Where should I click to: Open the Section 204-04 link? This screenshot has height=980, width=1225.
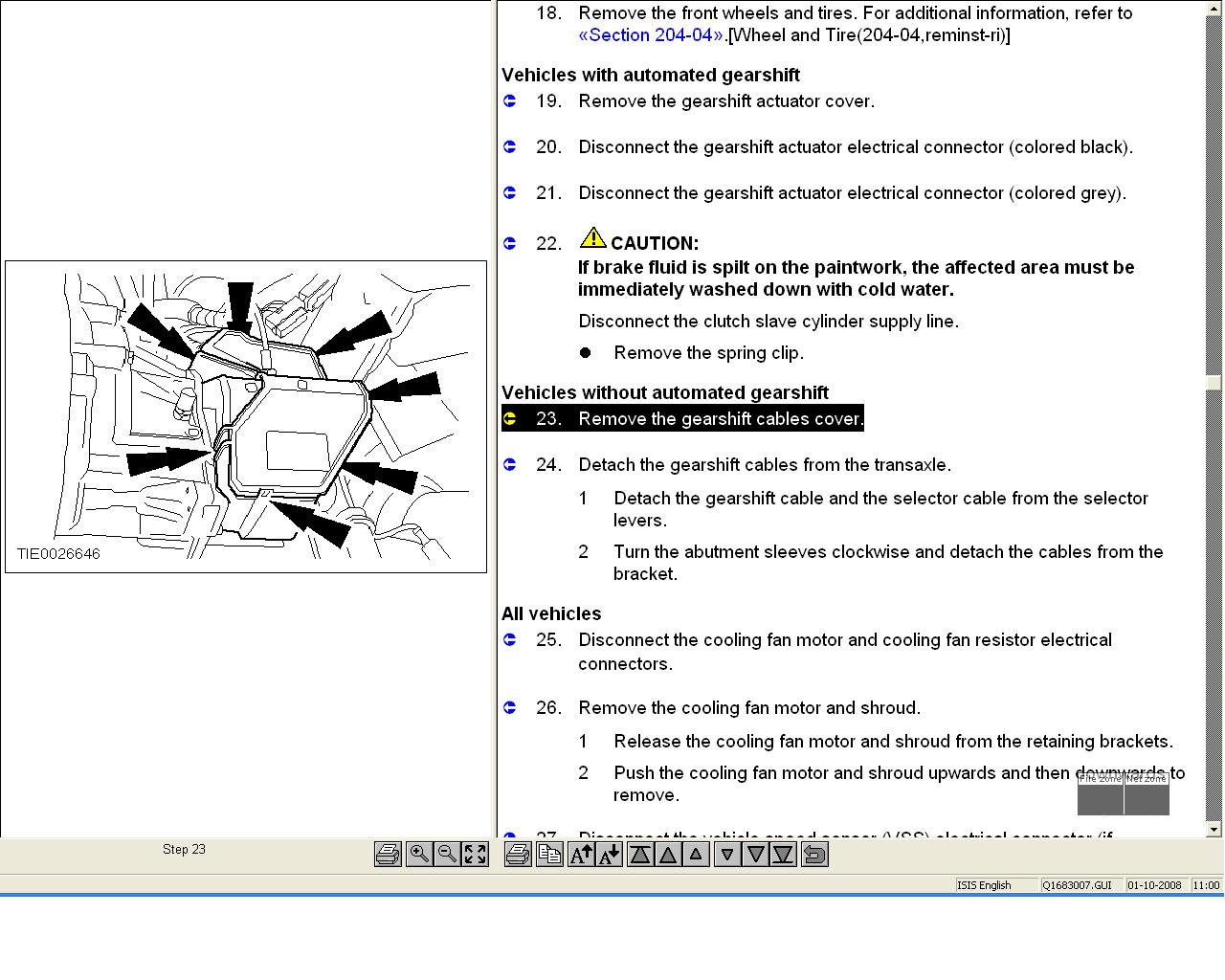(651, 35)
